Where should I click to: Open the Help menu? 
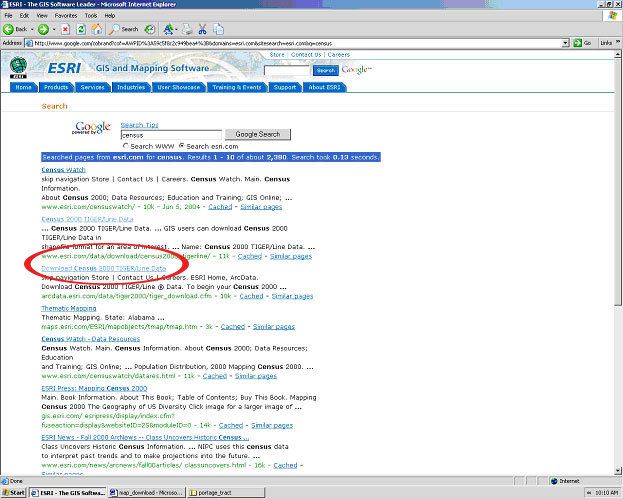(x=110, y=15)
